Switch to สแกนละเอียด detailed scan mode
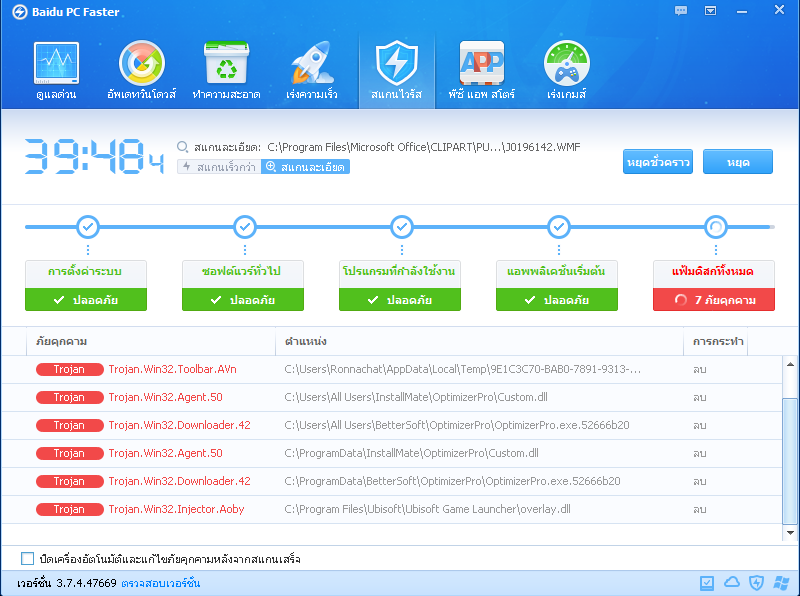This screenshot has width=800, height=596. pyautogui.click(x=305, y=167)
